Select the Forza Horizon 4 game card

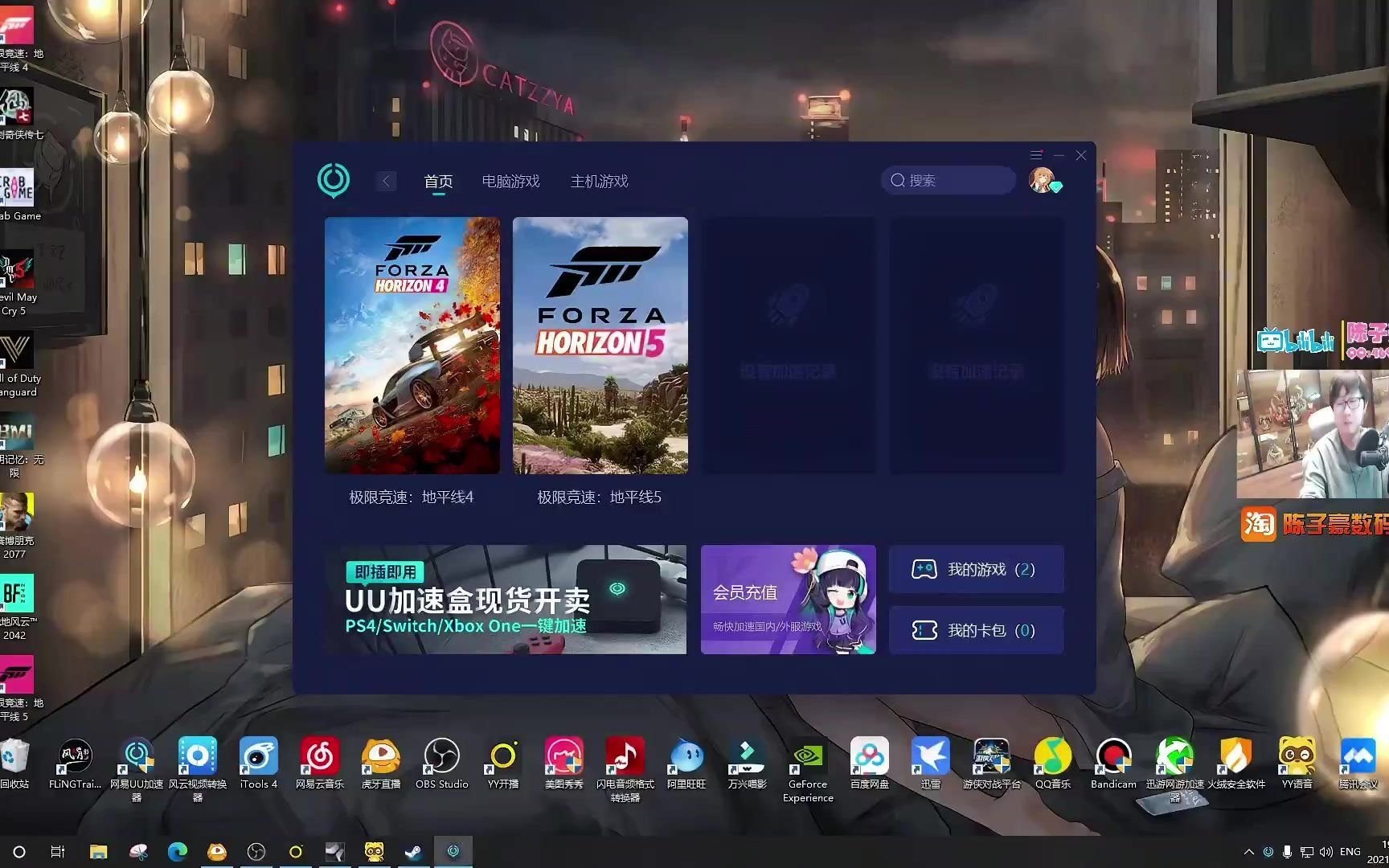click(x=412, y=346)
